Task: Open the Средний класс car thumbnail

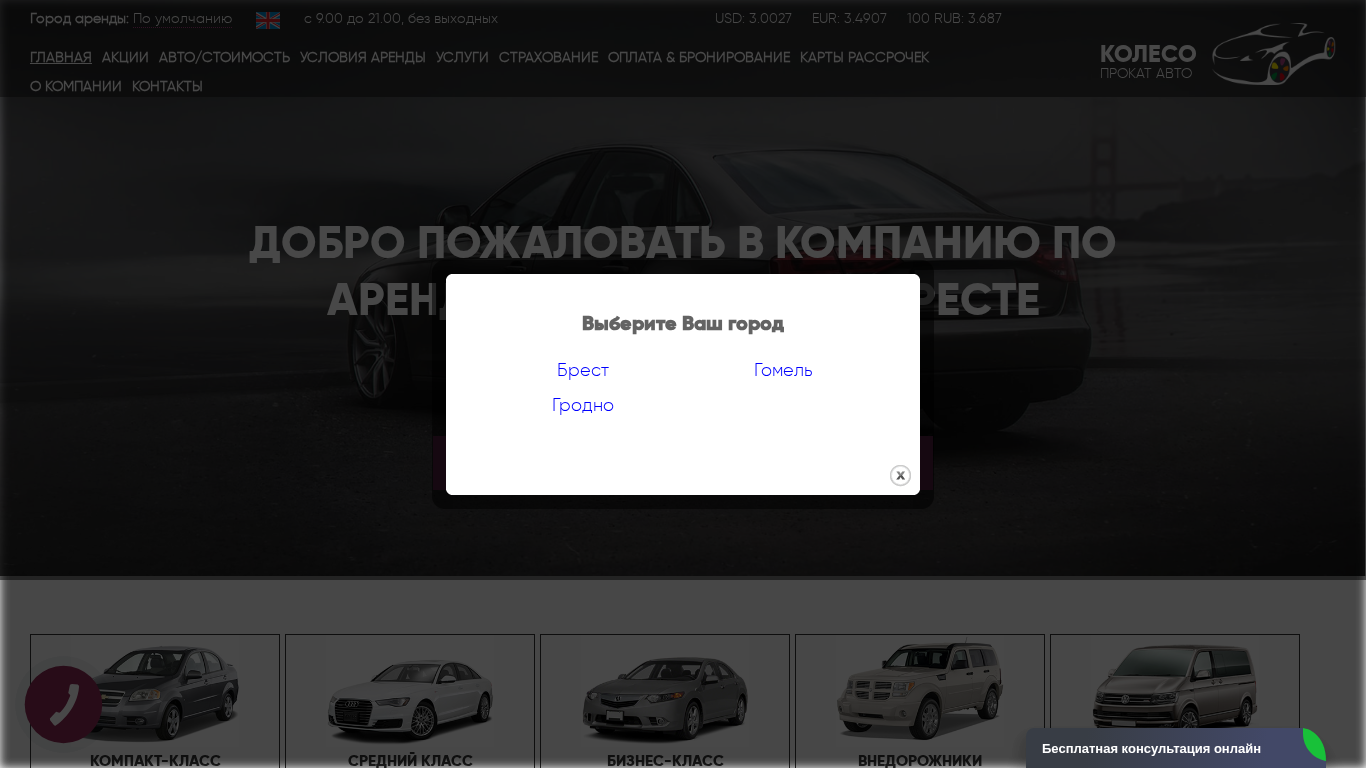Action: tap(410, 701)
